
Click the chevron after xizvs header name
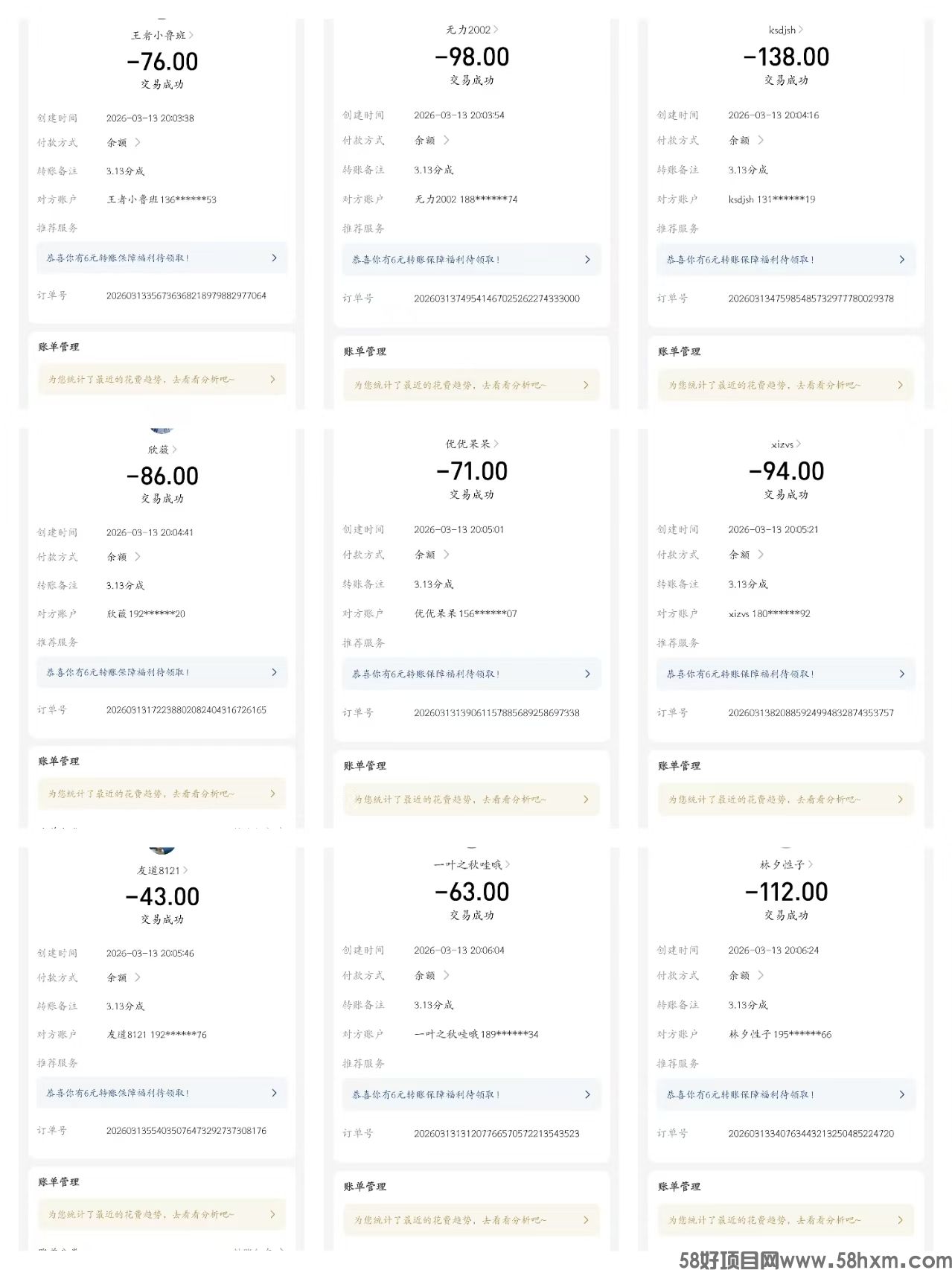click(x=799, y=444)
